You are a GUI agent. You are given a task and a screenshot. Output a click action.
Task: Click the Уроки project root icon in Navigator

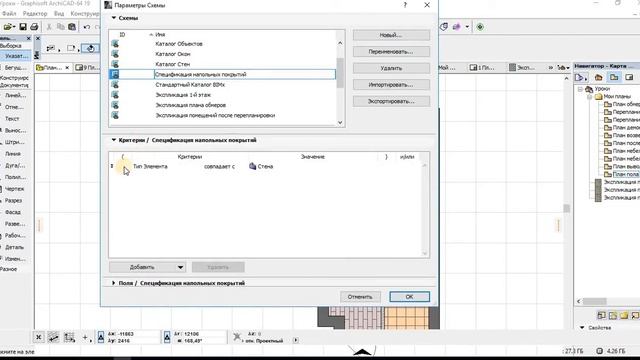pyautogui.click(x=589, y=89)
